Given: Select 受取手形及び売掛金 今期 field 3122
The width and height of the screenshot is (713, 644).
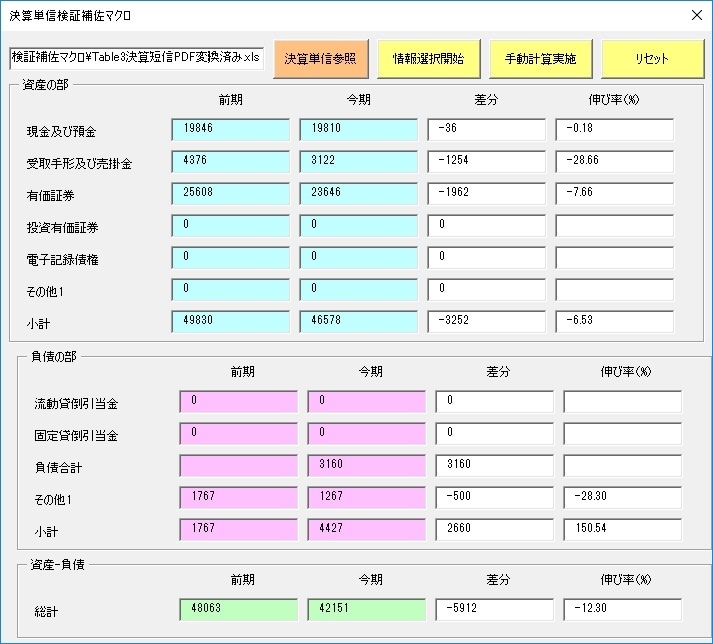Looking at the screenshot, I should [x=358, y=162].
